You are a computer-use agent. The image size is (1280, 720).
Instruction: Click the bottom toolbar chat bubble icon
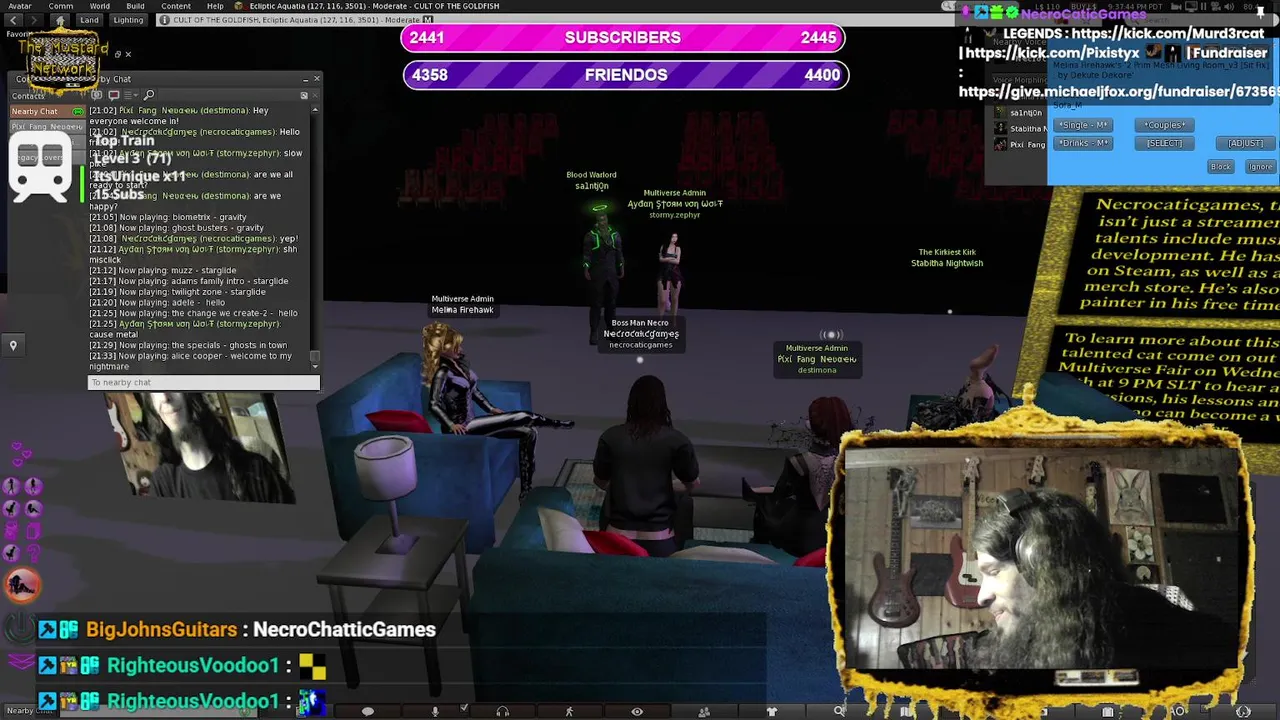[x=367, y=711]
